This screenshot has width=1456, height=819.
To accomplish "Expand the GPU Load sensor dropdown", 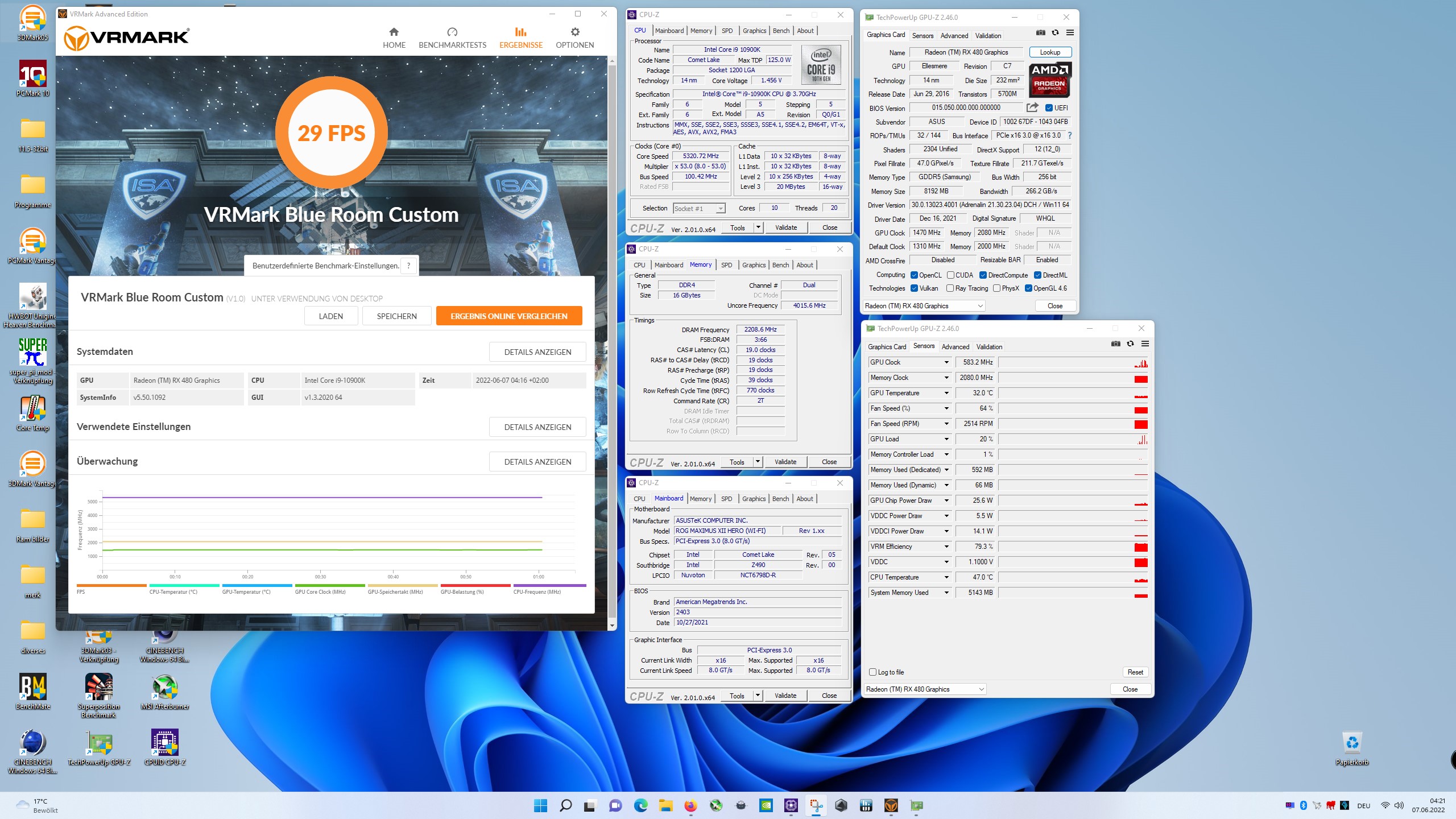I will coord(946,439).
